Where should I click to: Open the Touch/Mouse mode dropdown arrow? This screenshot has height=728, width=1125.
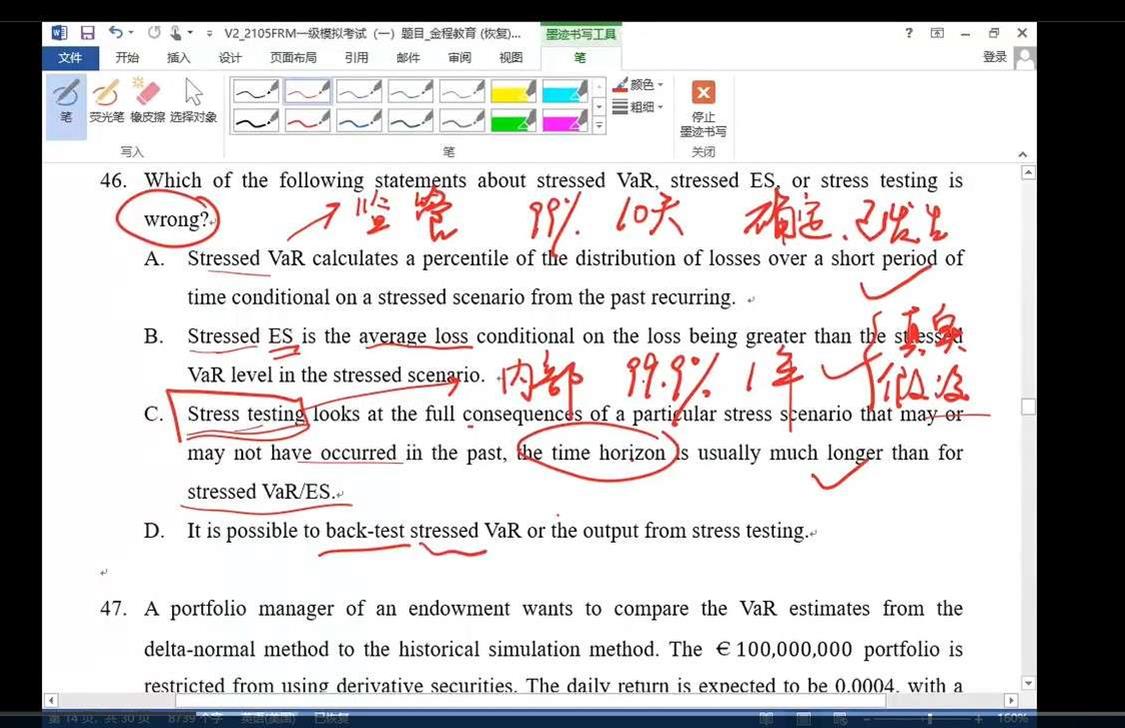[190, 32]
